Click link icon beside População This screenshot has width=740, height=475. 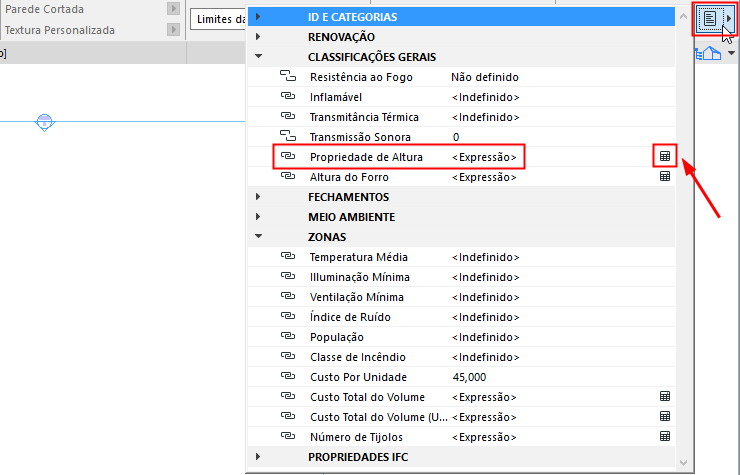(288, 336)
